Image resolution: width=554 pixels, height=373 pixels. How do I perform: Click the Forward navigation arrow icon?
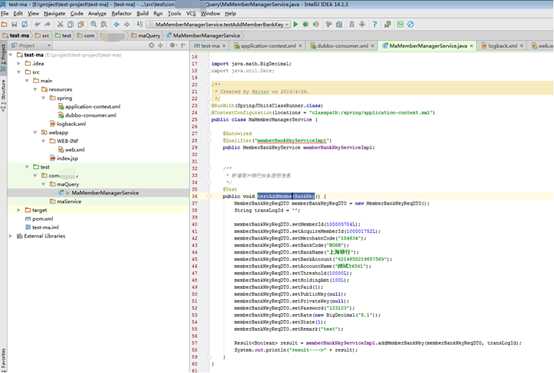(x=127, y=24)
